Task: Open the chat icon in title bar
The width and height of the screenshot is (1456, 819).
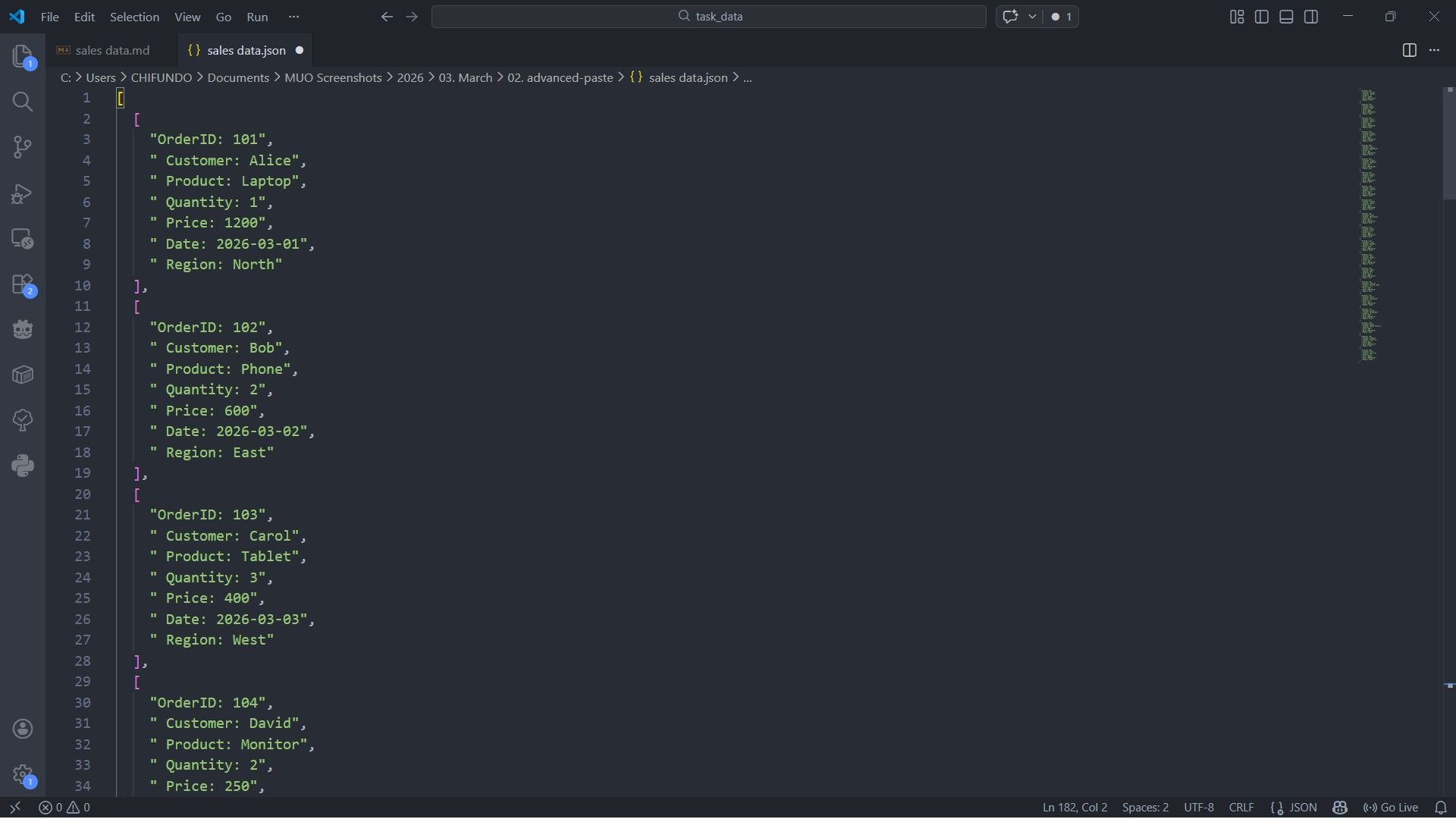Action: coord(1010,17)
